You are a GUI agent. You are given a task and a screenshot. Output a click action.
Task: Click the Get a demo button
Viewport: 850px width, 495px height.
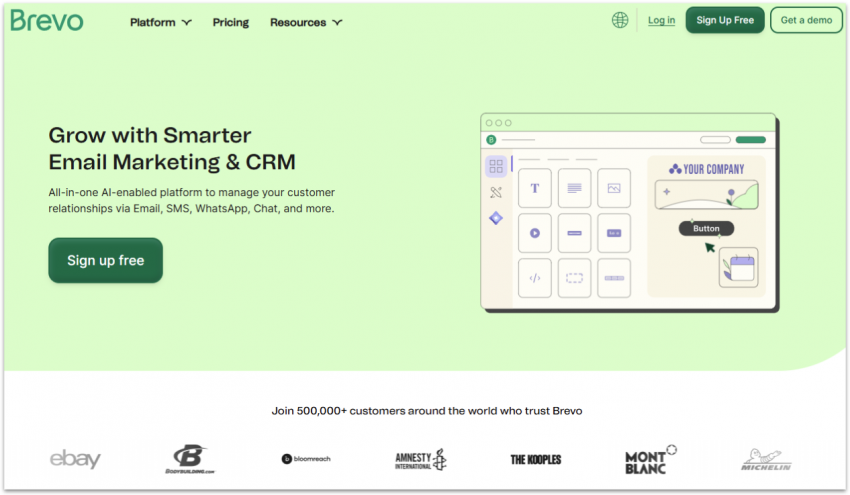(x=806, y=20)
